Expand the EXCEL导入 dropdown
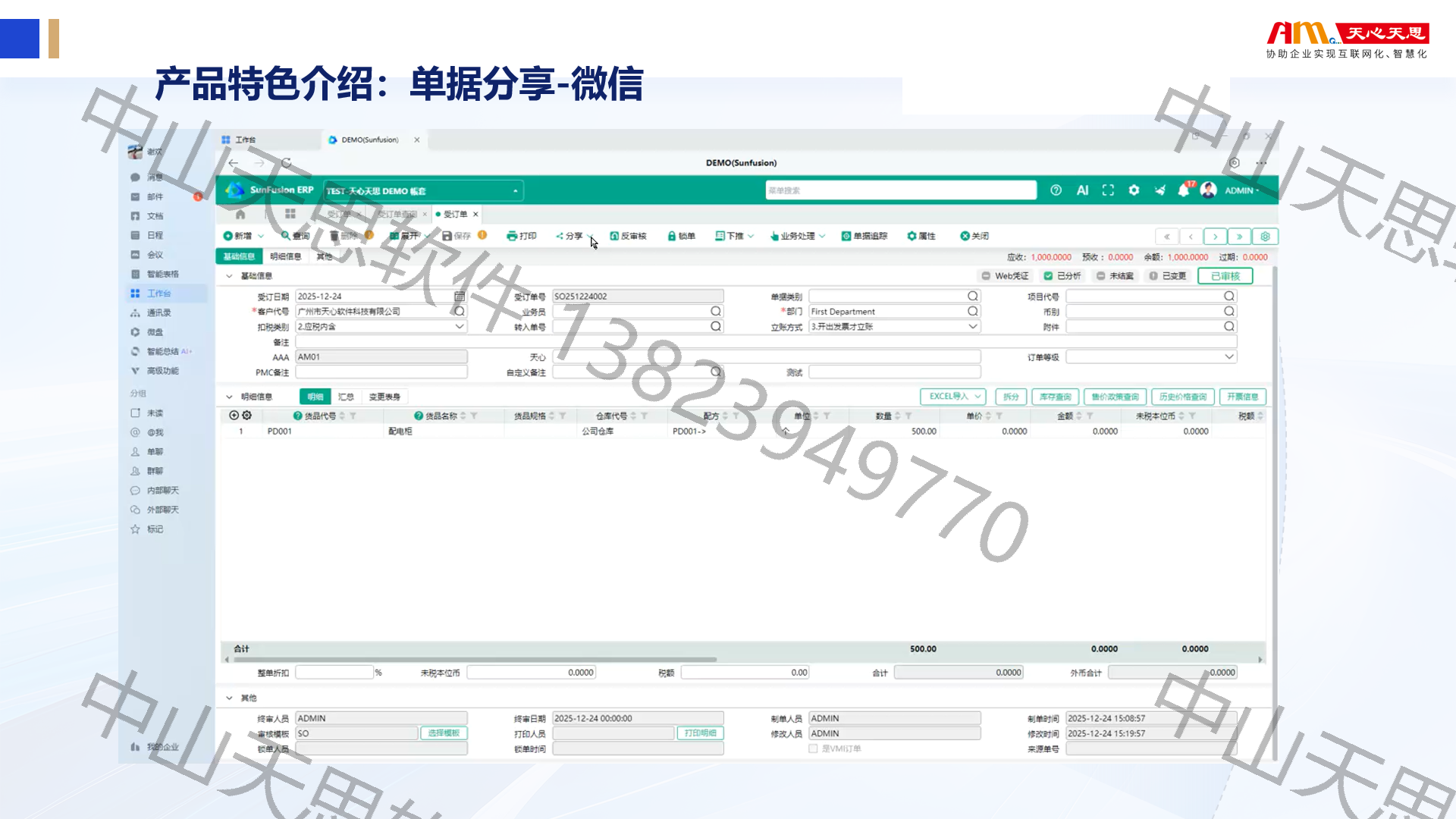 pyautogui.click(x=979, y=397)
